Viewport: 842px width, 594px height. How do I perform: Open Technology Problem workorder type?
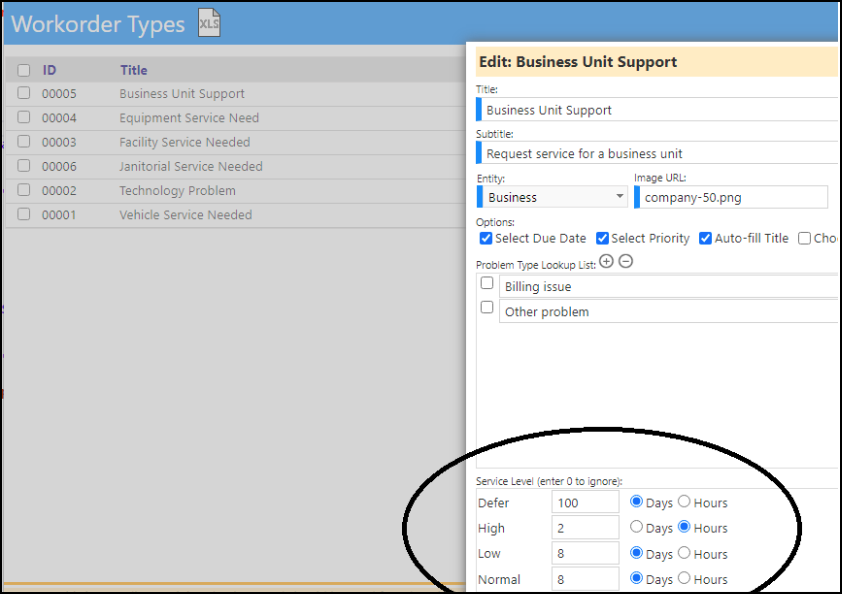pyautogui.click(x=177, y=191)
